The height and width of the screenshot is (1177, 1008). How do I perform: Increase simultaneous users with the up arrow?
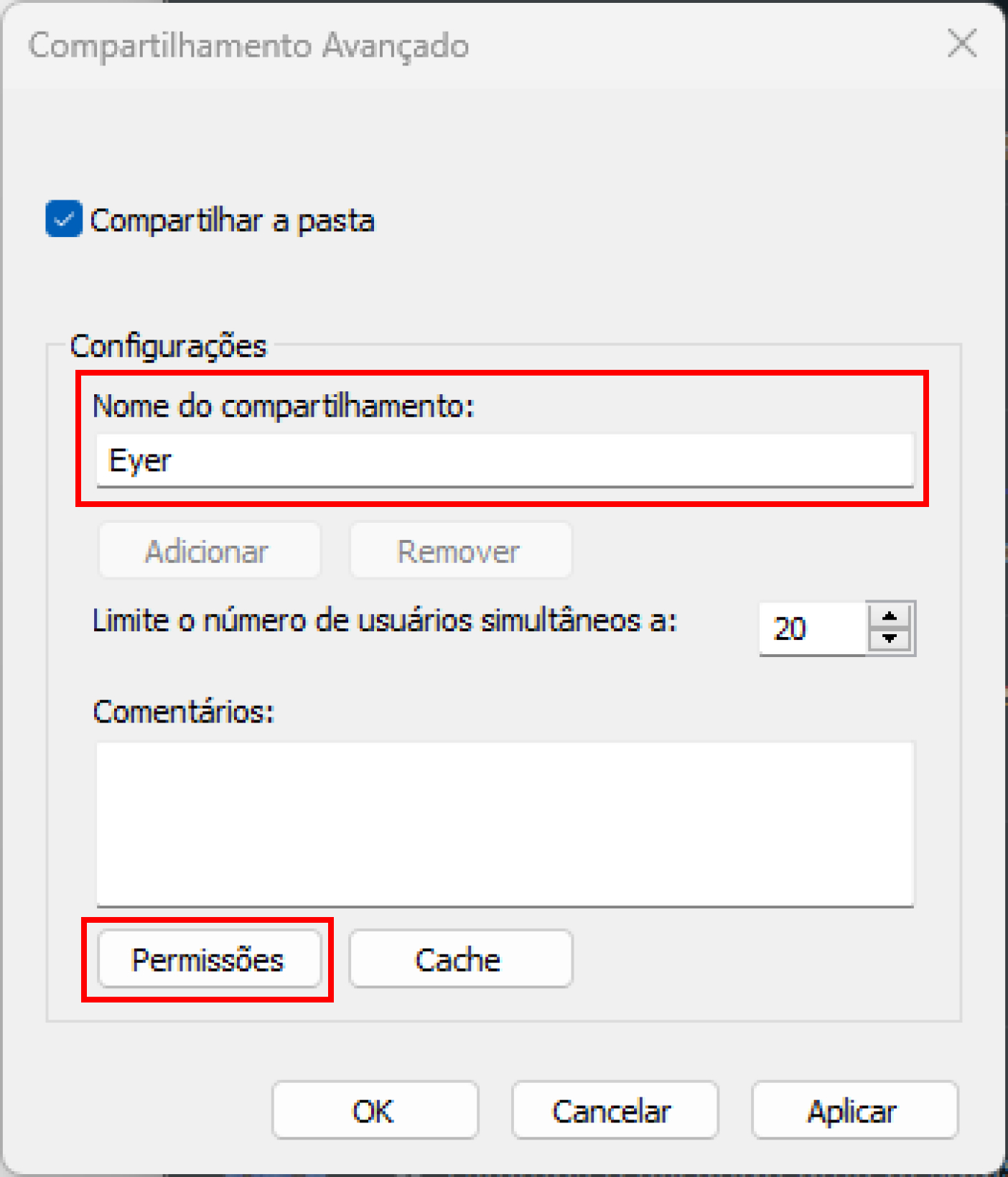(890, 617)
